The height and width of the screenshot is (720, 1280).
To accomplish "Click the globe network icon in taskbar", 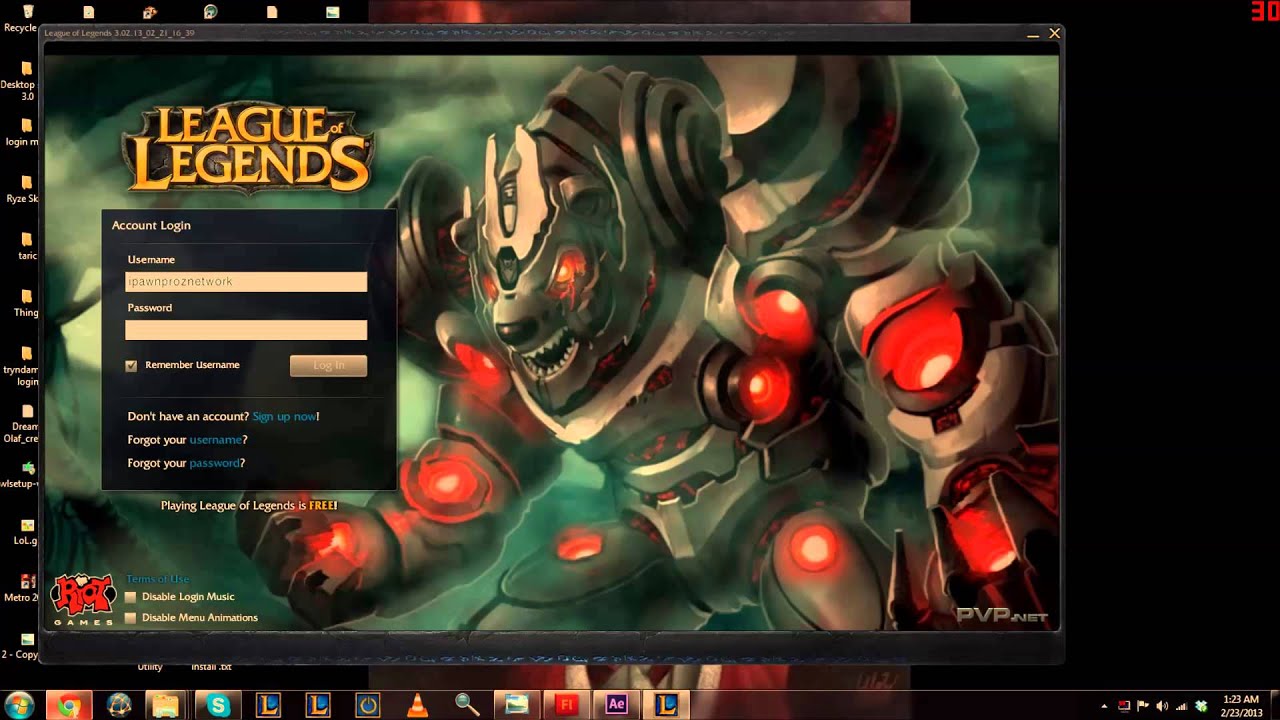I will tap(119, 705).
